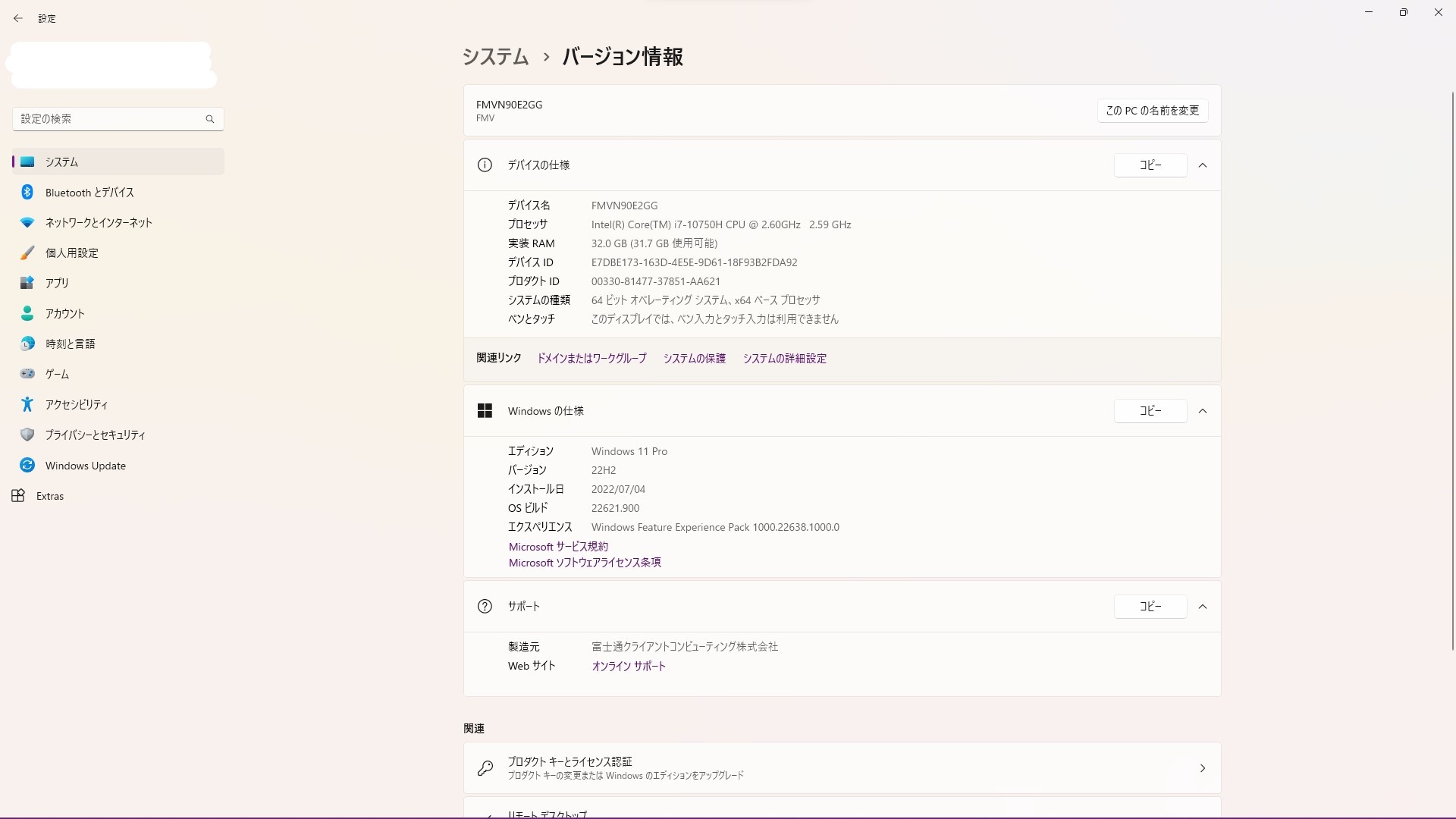Click Windows Feature Experience Pack text
Viewport: 1456px width, 819px height.
[x=715, y=527]
